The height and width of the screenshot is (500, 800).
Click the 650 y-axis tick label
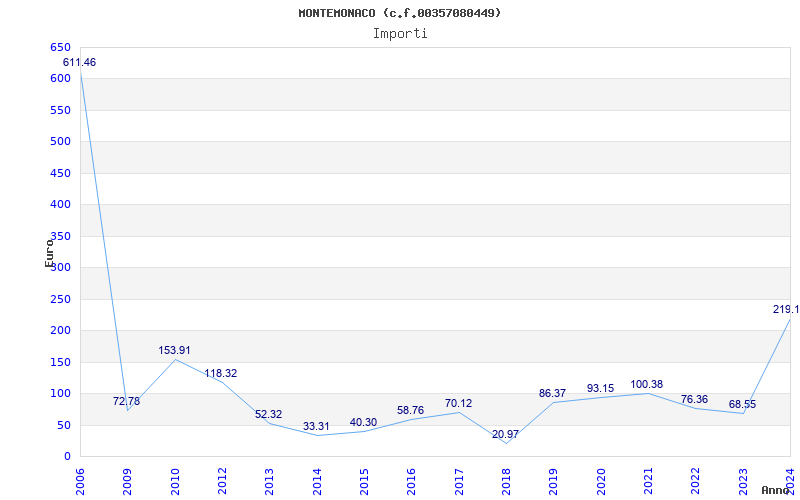[x=60, y=47]
